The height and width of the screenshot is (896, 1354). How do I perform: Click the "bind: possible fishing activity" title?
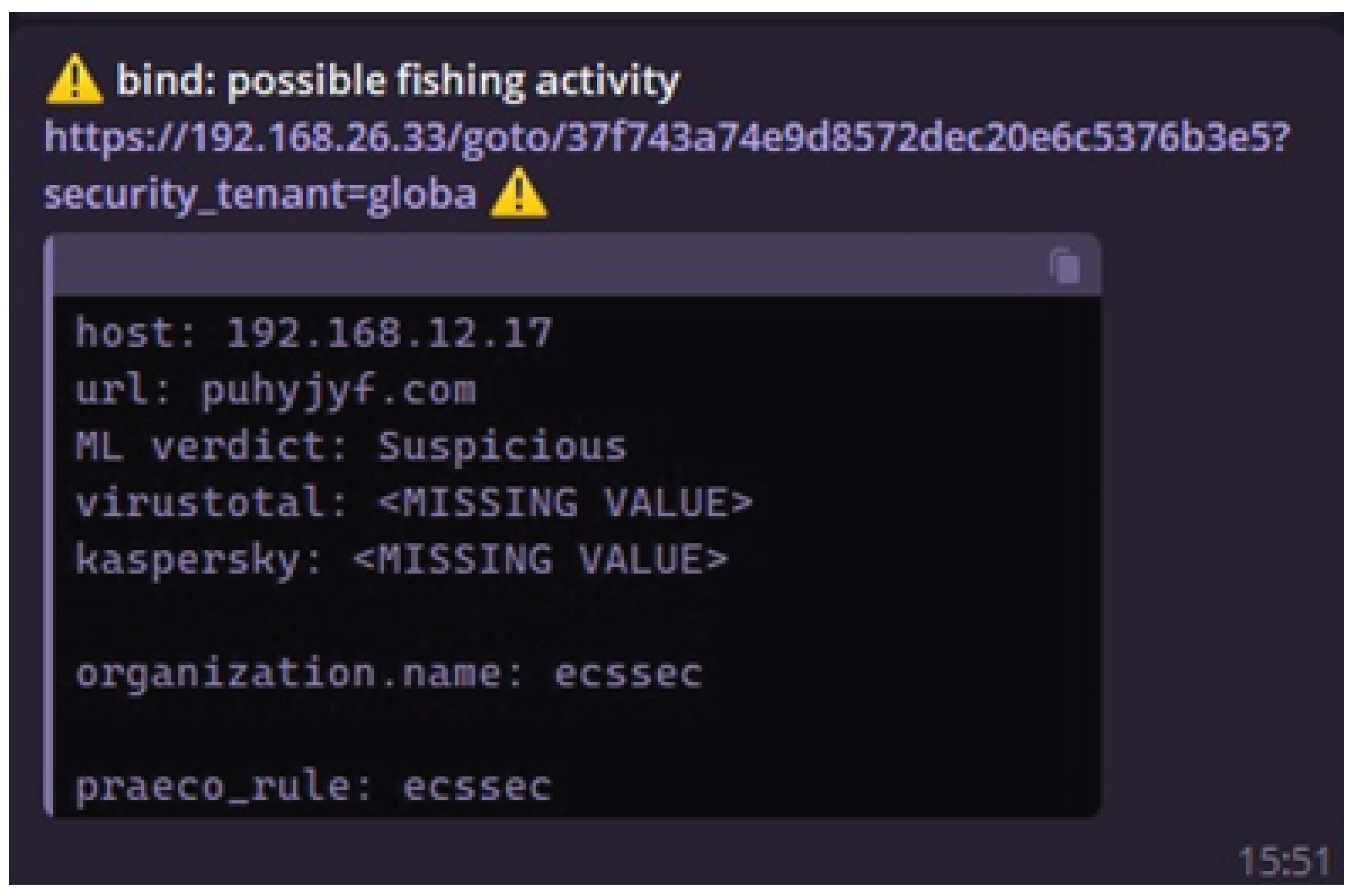coord(398,80)
